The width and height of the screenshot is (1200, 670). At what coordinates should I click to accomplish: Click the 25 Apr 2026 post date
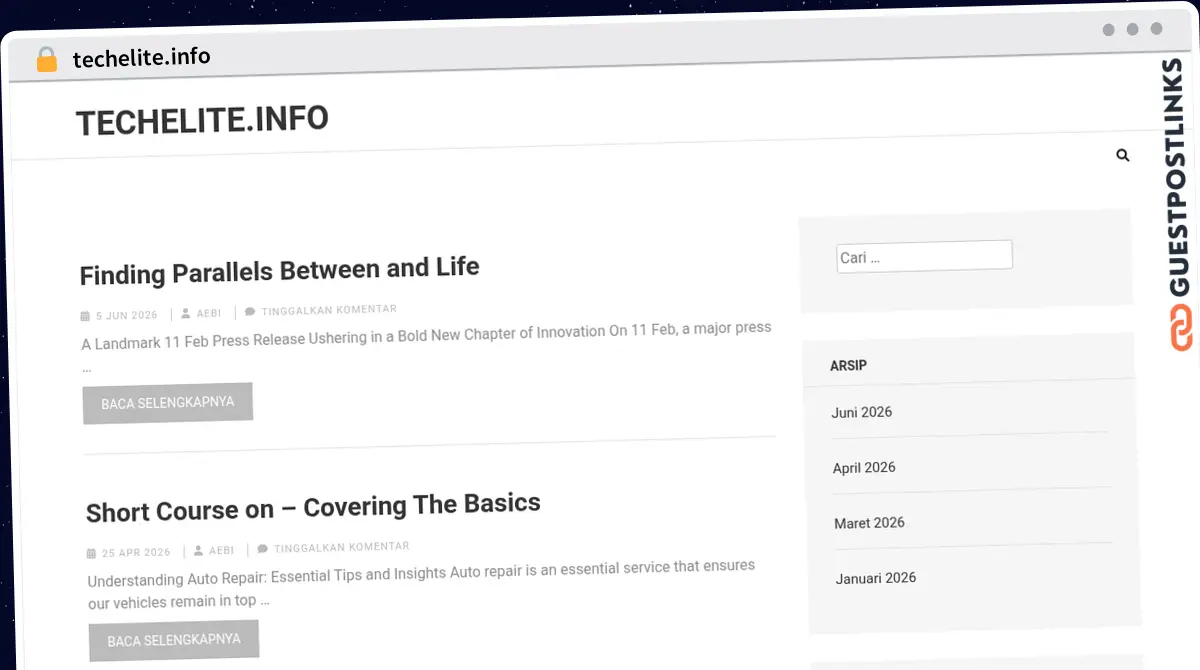[x=136, y=552]
